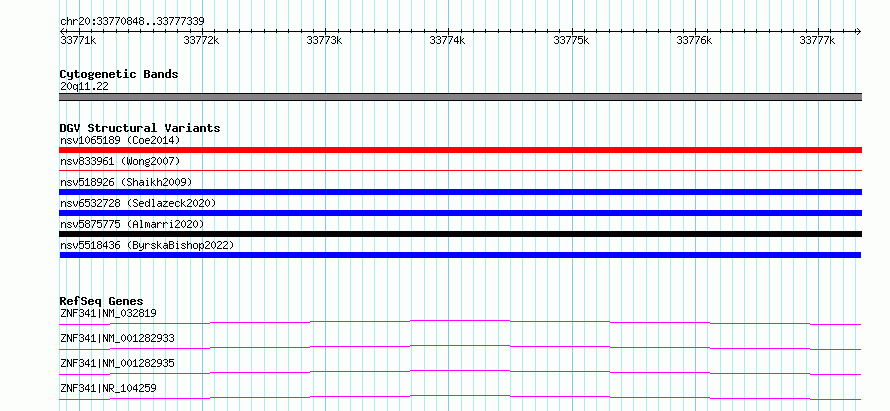This screenshot has width=890, height=411.
Task: Click the magenta ZNF341|NM_032819 intron line
Action: click(x=460, y=322)
